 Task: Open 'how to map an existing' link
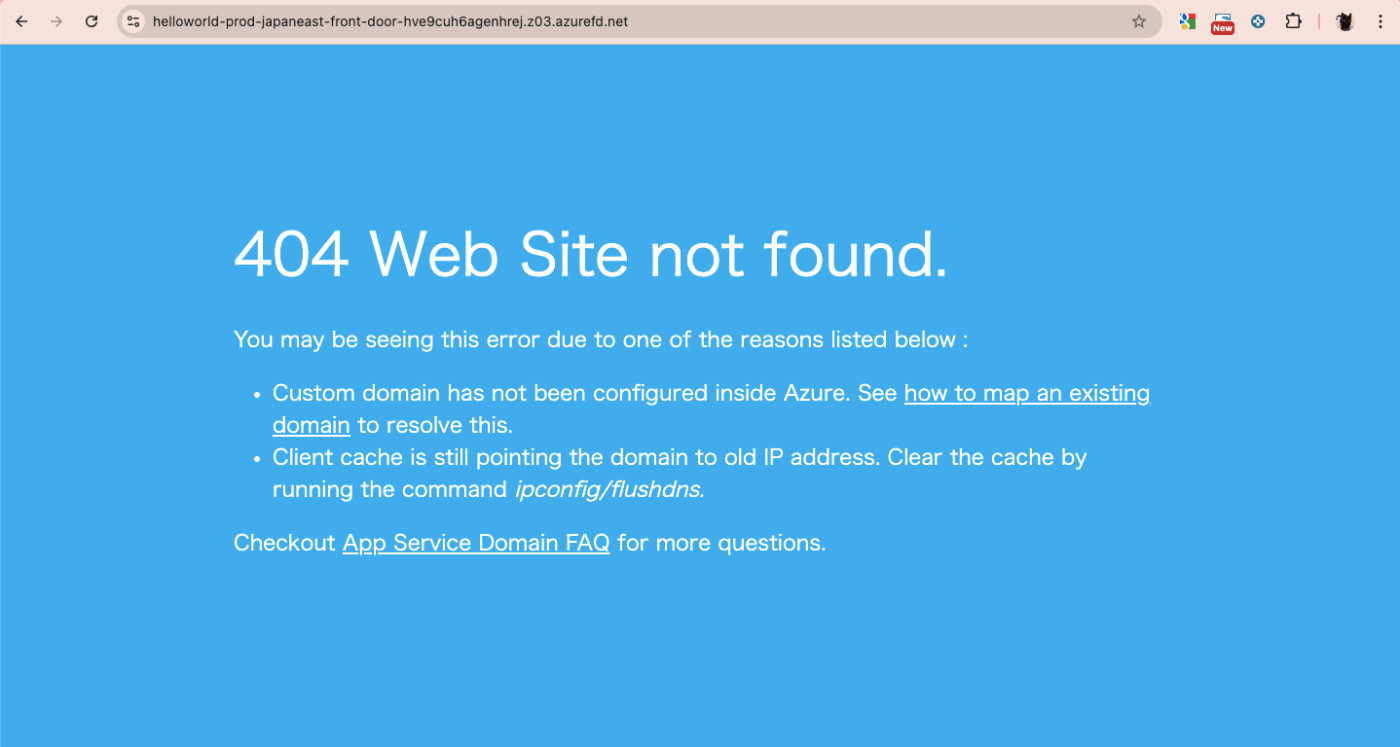(x=1027, y=393)
